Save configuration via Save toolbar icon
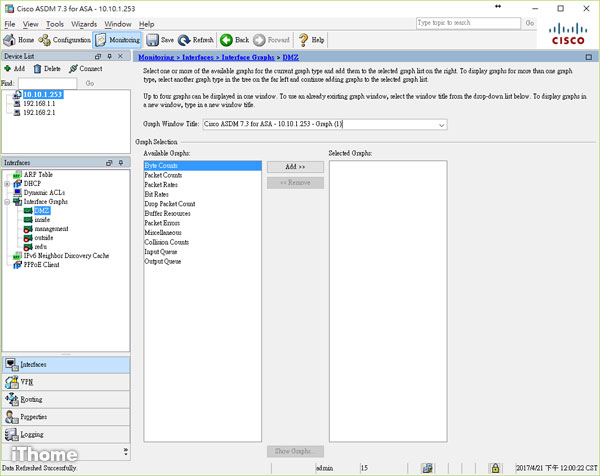This screenshot has width=600, height=476. click(x=160, y=40)
